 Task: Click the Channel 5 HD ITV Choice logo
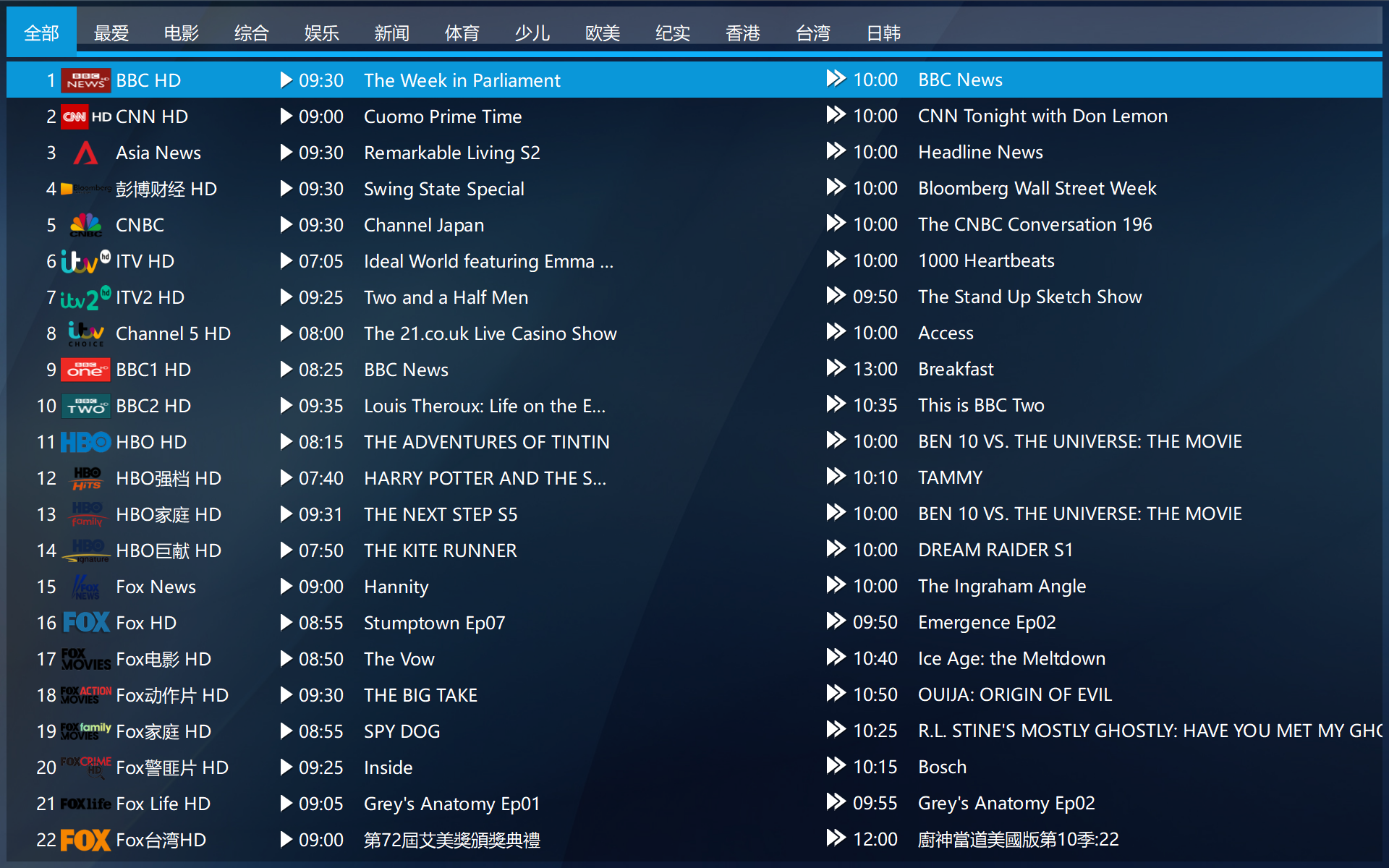click(85, 333)
